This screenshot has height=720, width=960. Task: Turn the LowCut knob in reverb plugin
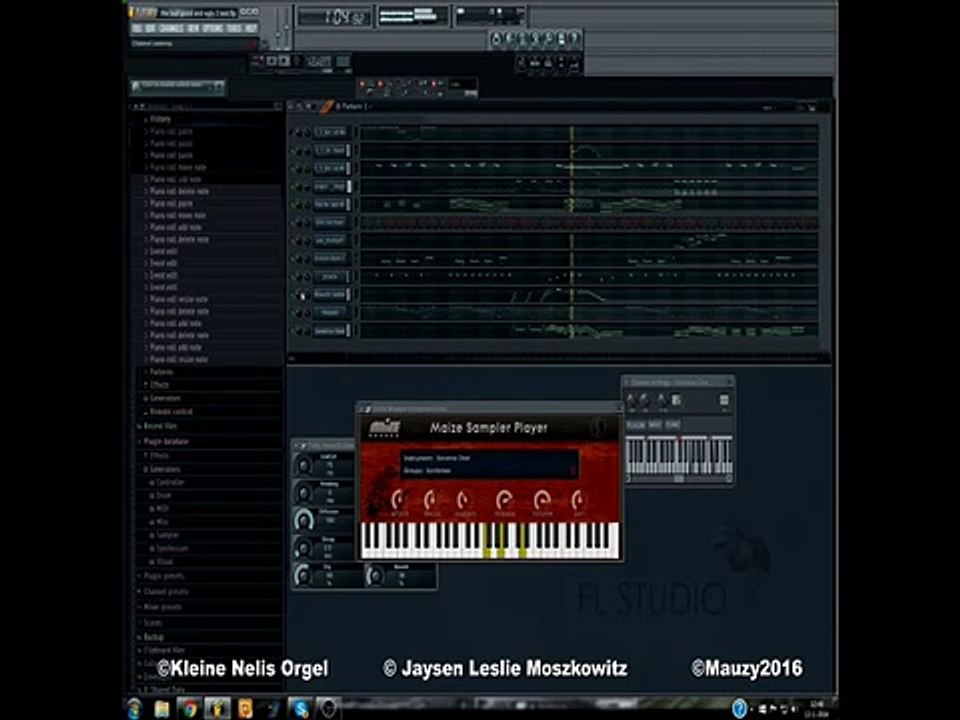click(303, 465)
